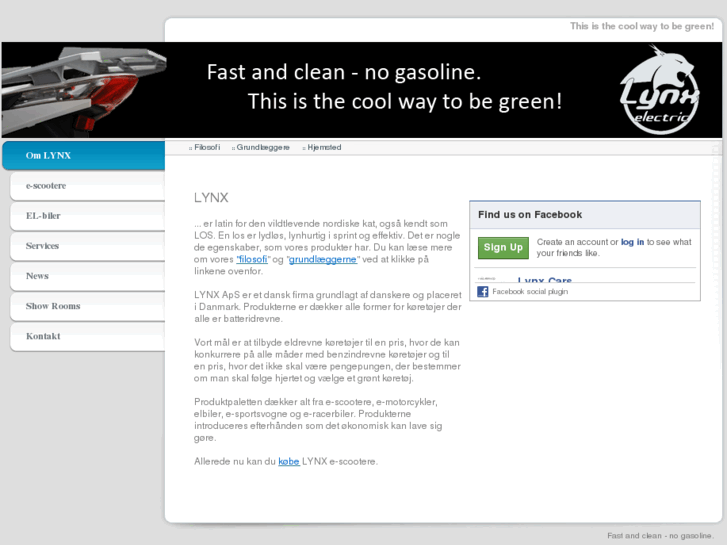Go to the Kontakt page
Screen dimensions: 727x545
[88, 336]
